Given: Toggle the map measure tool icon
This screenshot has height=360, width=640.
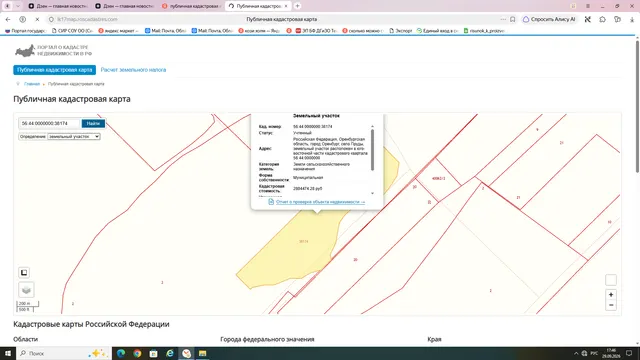Looking at the screenshot, I should [24, 272].
